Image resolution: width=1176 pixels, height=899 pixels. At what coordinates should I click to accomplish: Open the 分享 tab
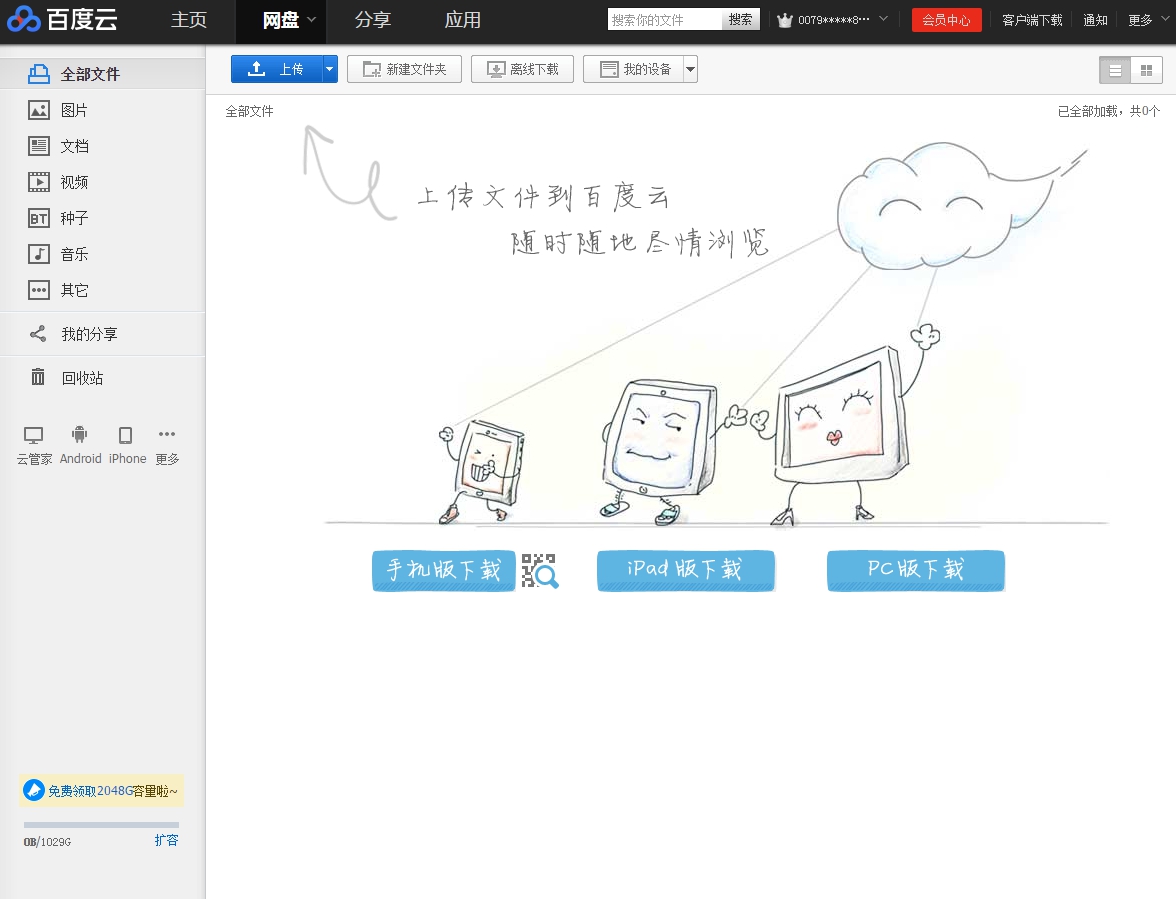(x=373, y=20)
